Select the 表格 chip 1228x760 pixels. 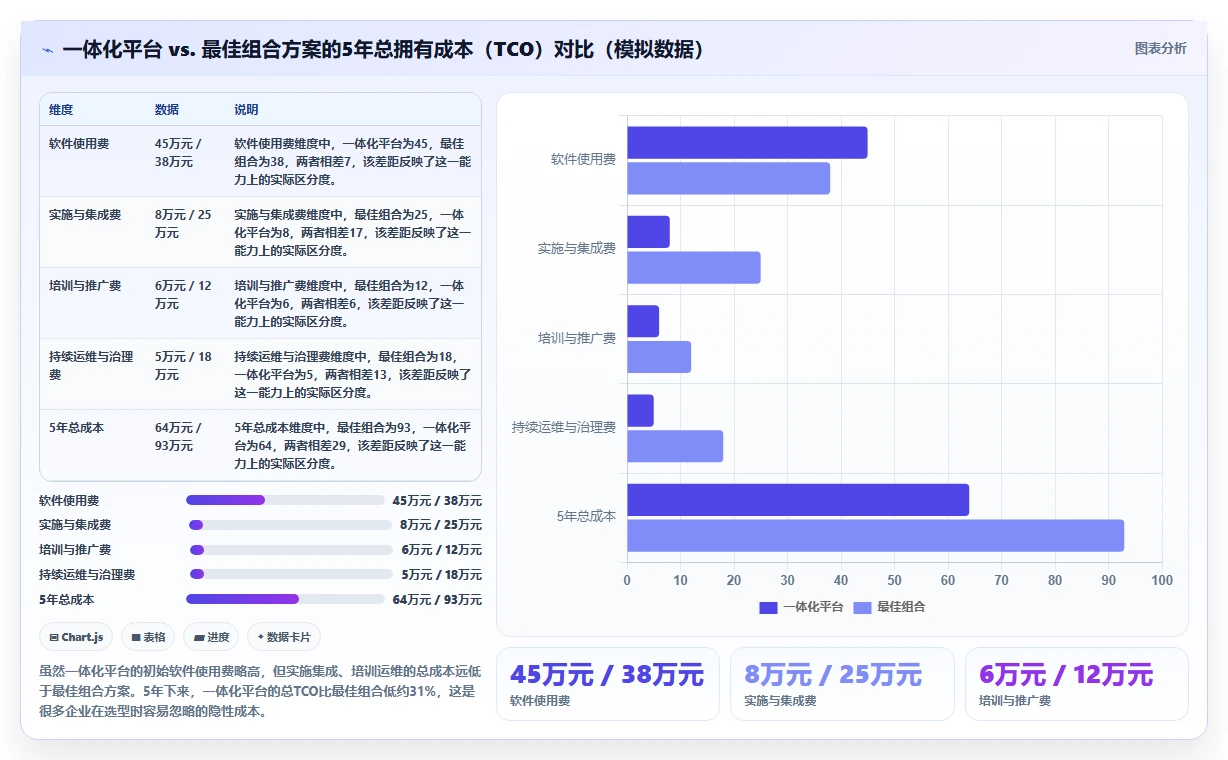click(x=148, y=637)
